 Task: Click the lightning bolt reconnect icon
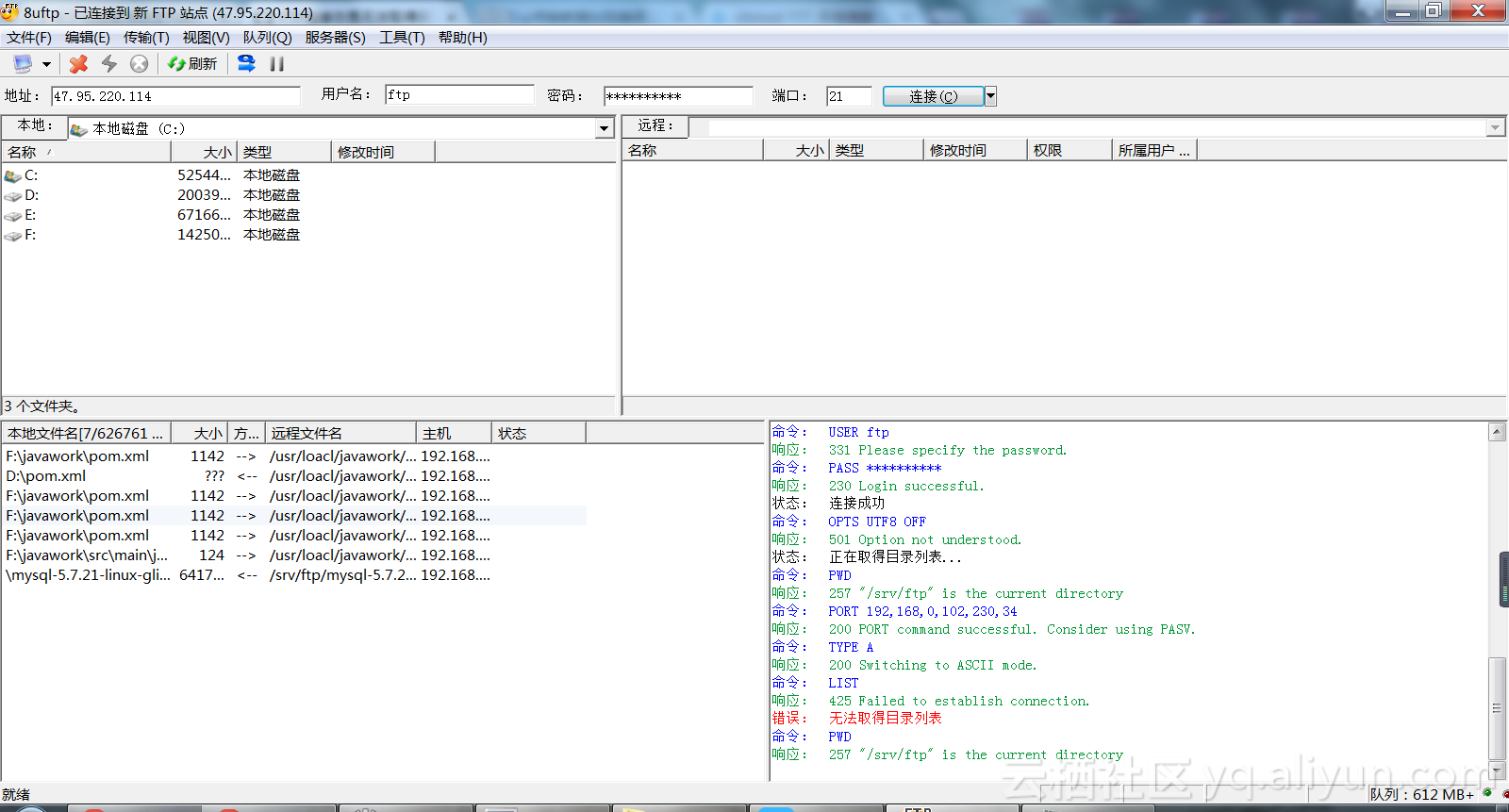pyautogui.click(x=109, y=63)
